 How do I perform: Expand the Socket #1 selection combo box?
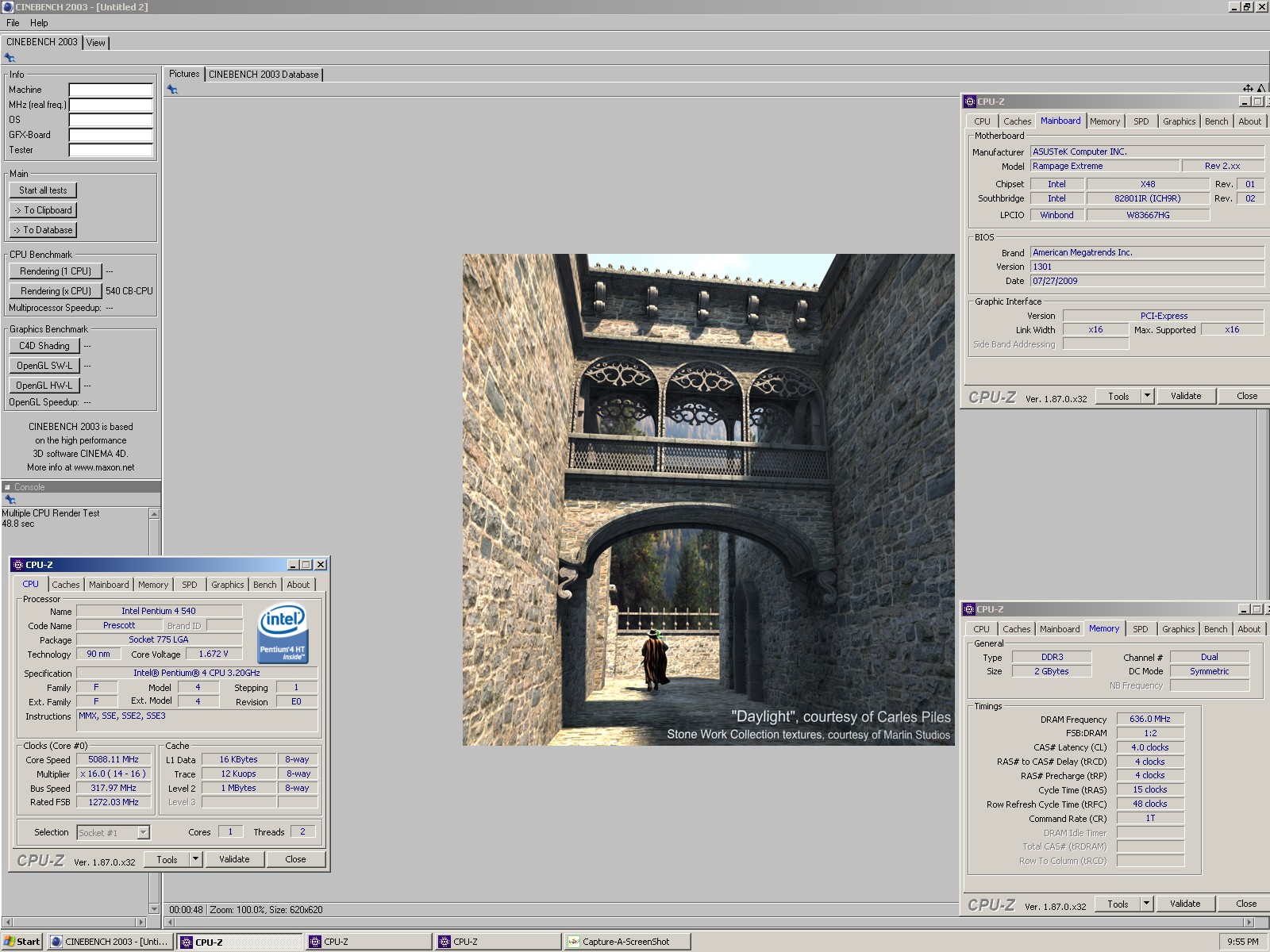pyautogui.click(x=143, y=832)
